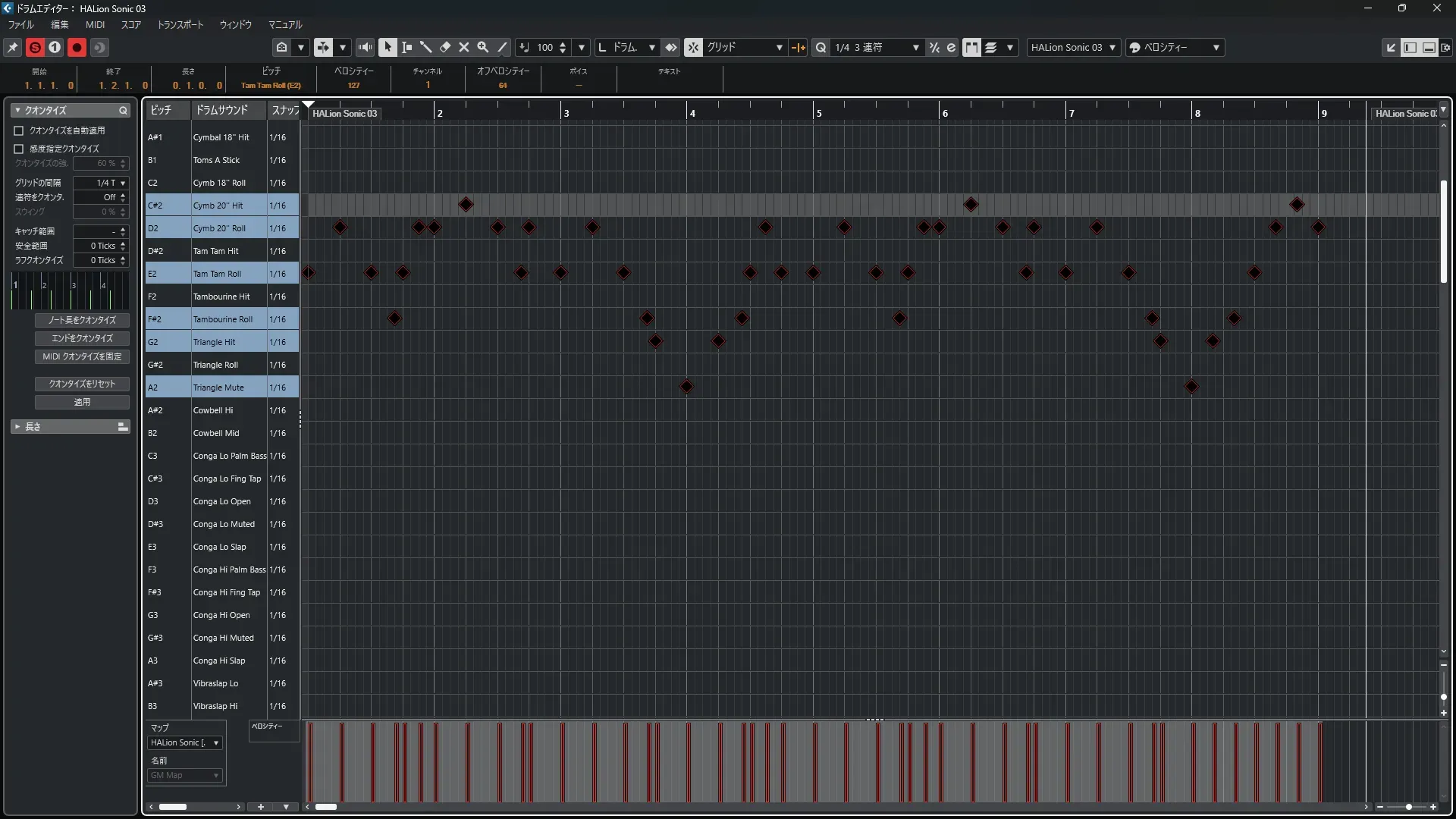The height and width of the screenshot is (819, 1456).
Task: Click the クオンタイズをリセット button
Action: (82, 384)
